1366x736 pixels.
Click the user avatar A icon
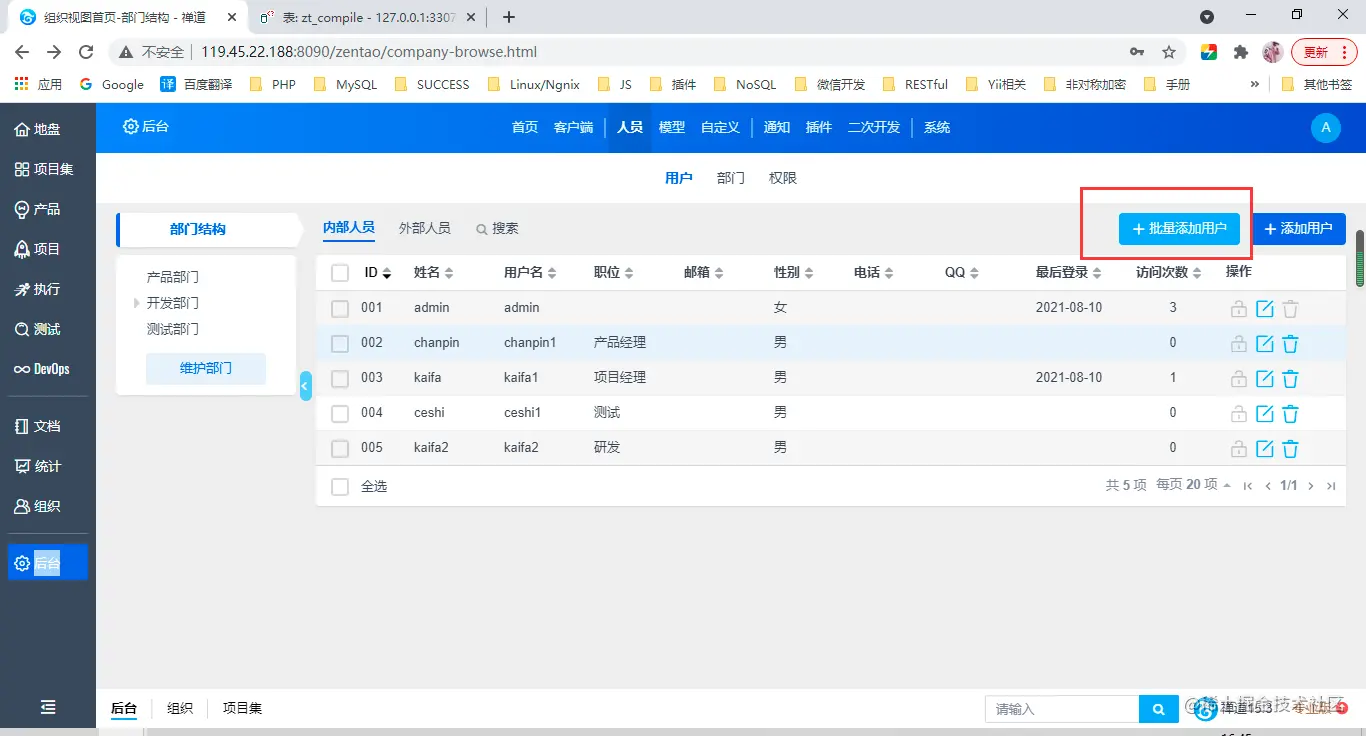pyautogui.click(x=1325, y=128)
